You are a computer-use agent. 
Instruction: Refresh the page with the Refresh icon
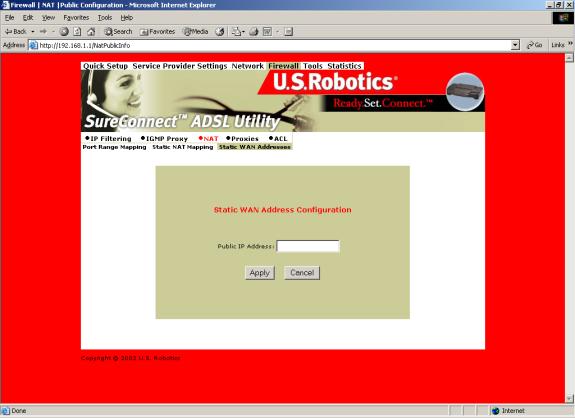(x=77, y=32)
